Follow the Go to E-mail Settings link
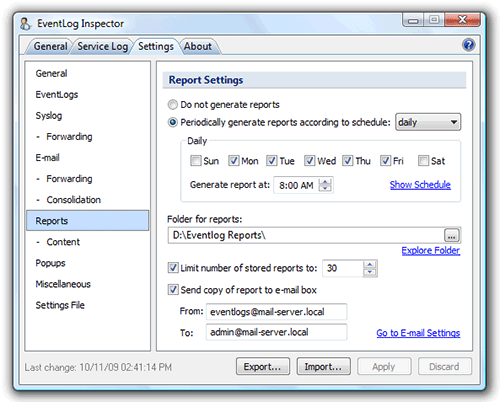 [x=418, y=333]
